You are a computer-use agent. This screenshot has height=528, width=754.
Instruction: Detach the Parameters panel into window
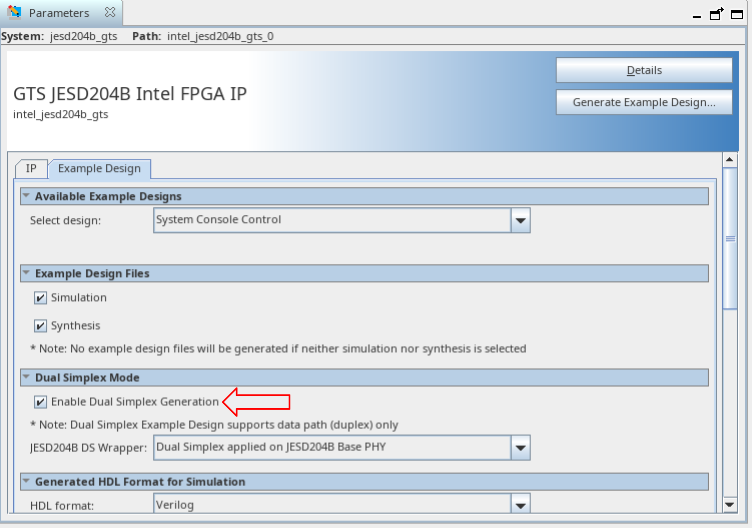click(716, 14)
